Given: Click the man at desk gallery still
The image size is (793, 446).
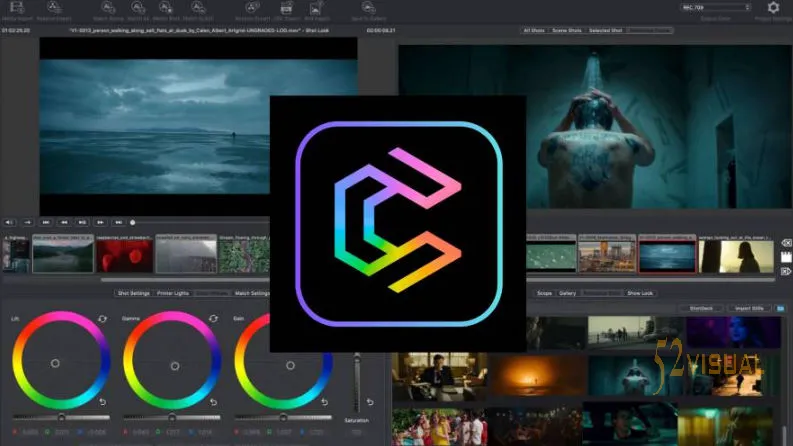Looking at the screenshot, I should click(439, 376).
